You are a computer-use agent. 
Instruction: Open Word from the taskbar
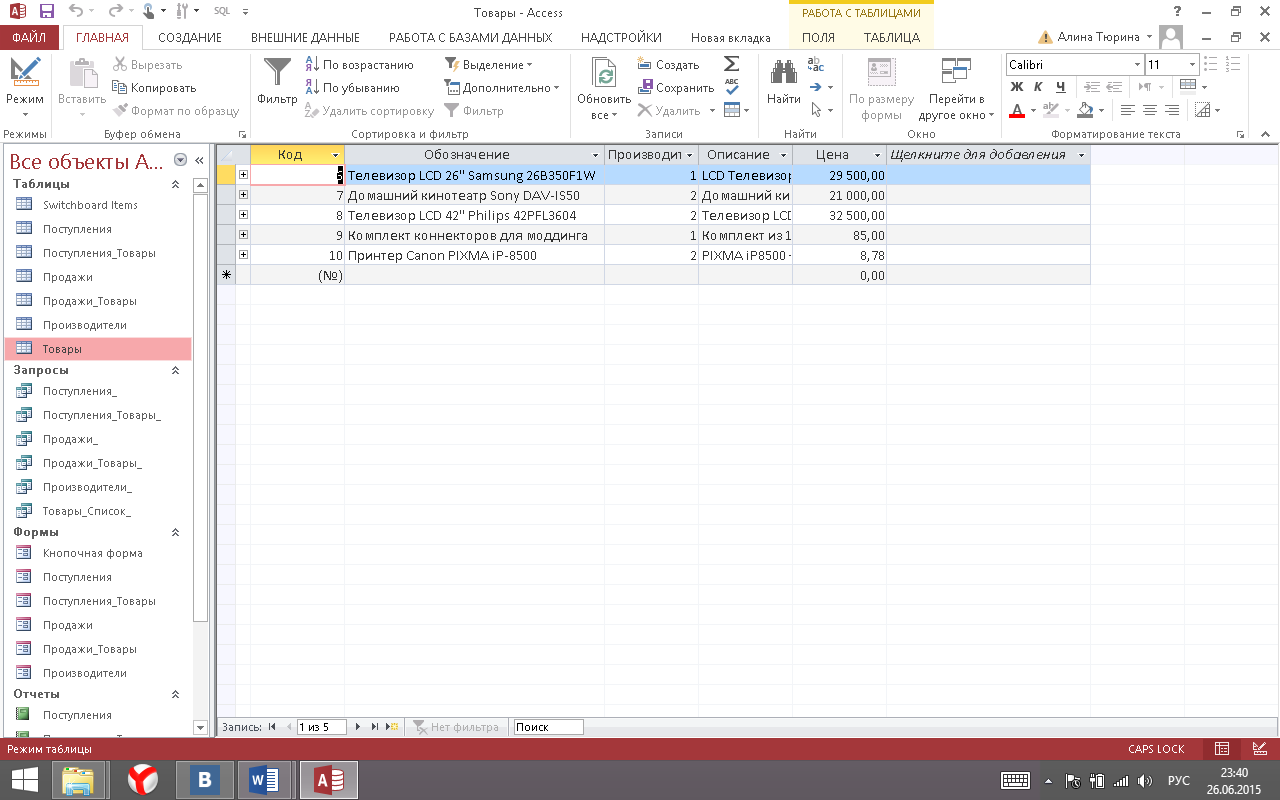(x=263, y=779)
